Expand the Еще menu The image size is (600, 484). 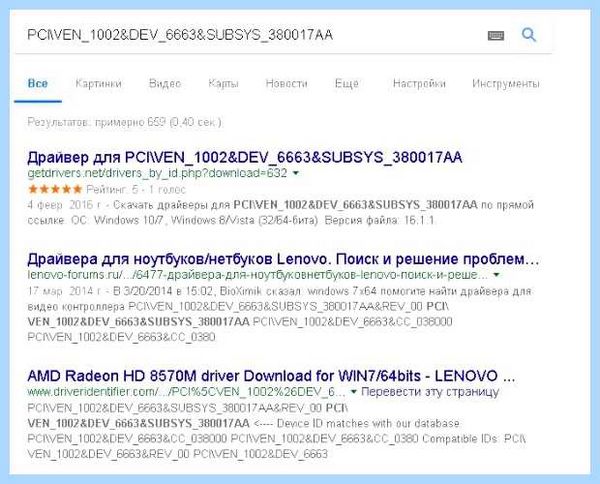point(347,83)
